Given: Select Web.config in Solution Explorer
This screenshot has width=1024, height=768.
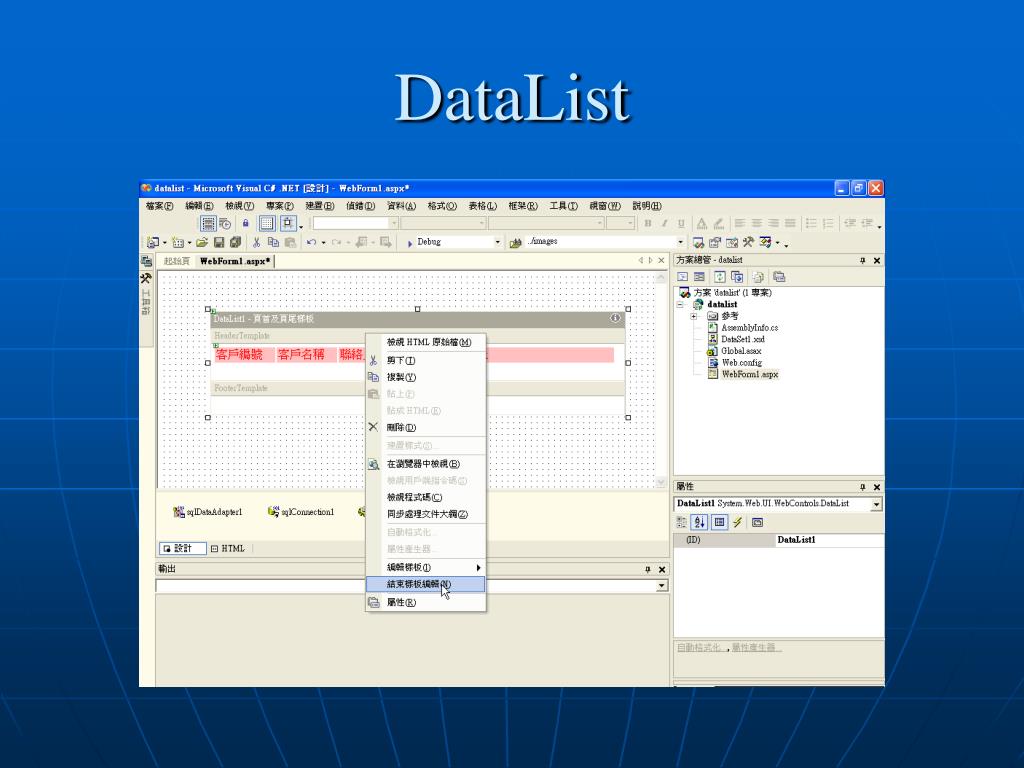Looking at the screenshot, I should (741, 362).
